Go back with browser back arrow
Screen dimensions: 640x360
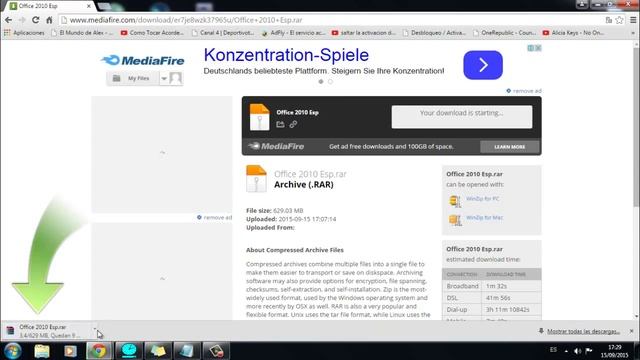[x=8, y=20]
